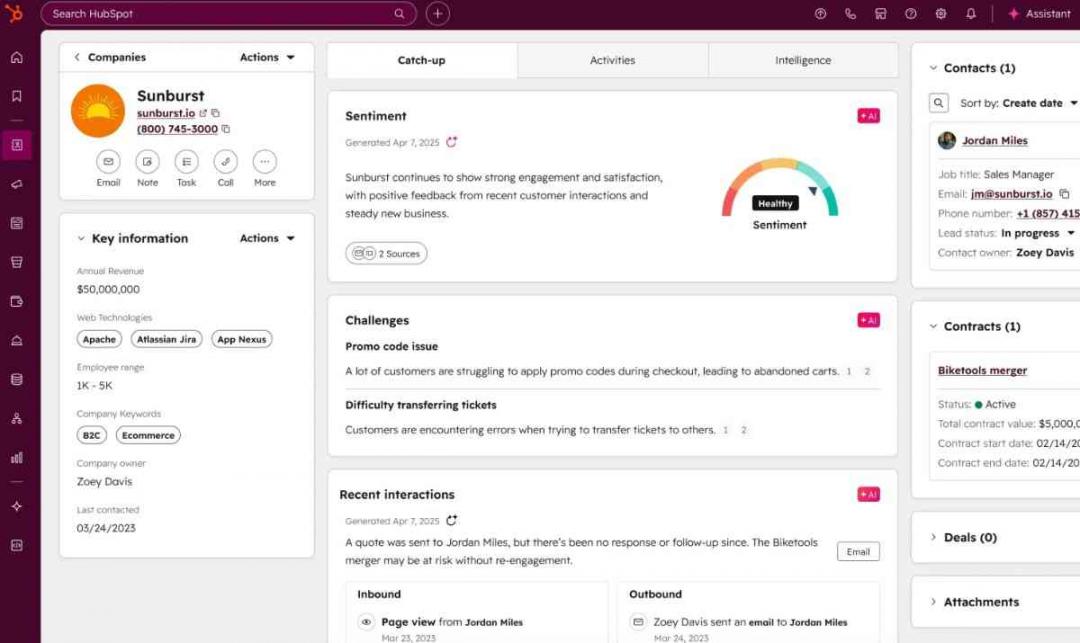Click the B2C keyword tag
The image size is (1080, 643).
pyautogui.click(x=92, y=435)
